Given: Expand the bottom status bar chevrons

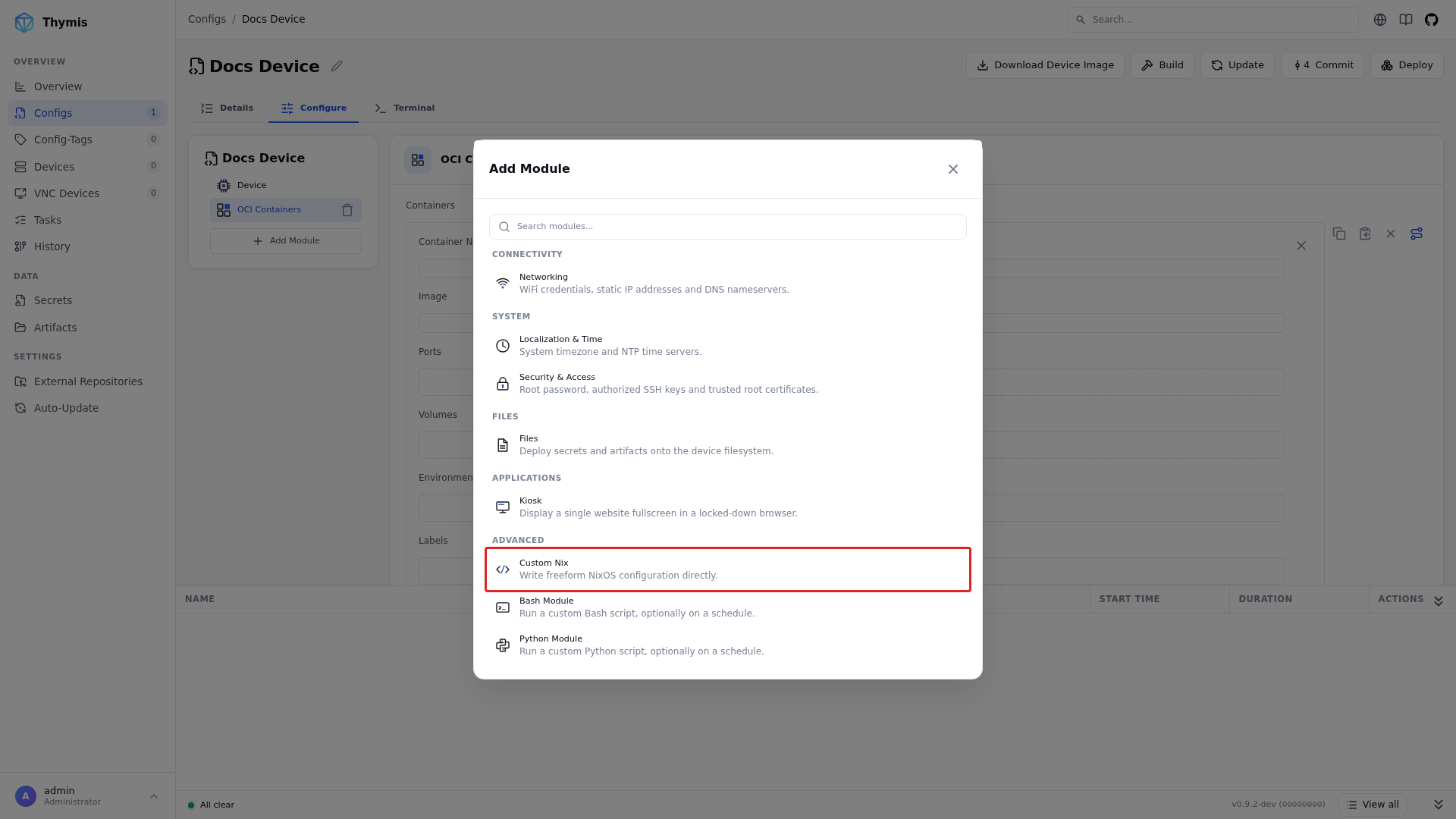Looking at the screenshot, I should pyautogui.click(x=1439, y=805).
